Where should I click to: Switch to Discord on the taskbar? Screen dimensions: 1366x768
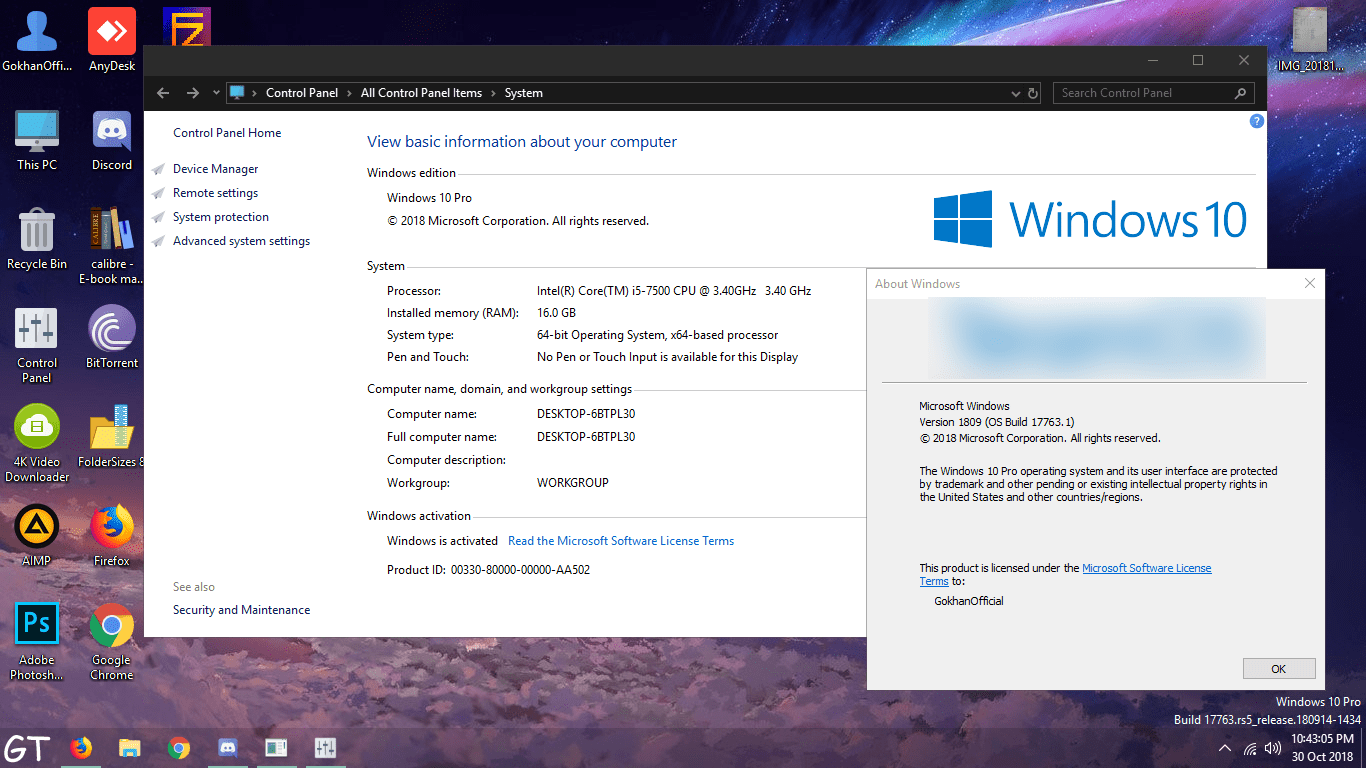(x=227, y=748)
